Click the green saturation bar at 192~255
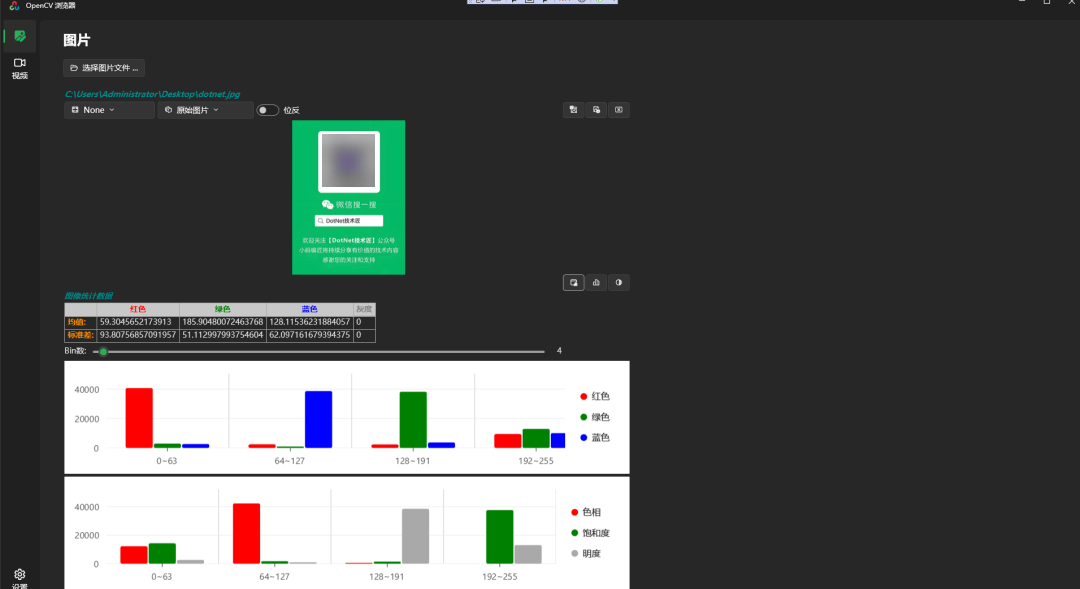Screen dimensions: 1080x589 [499, 537]
